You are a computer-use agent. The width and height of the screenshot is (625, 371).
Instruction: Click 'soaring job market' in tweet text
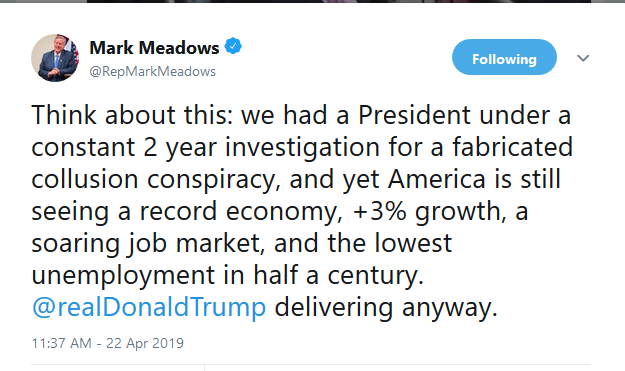[146, 243]
